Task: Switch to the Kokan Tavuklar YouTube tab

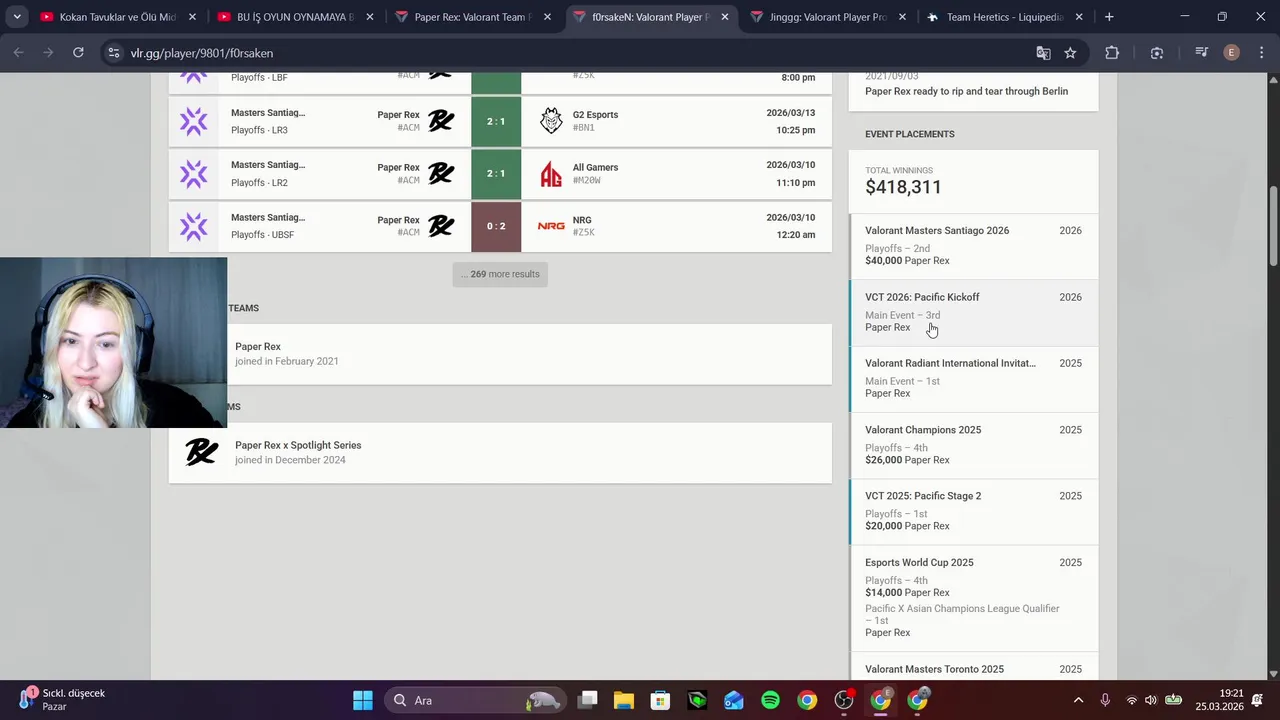Action: pyautogui.click(x=107, y=17)
